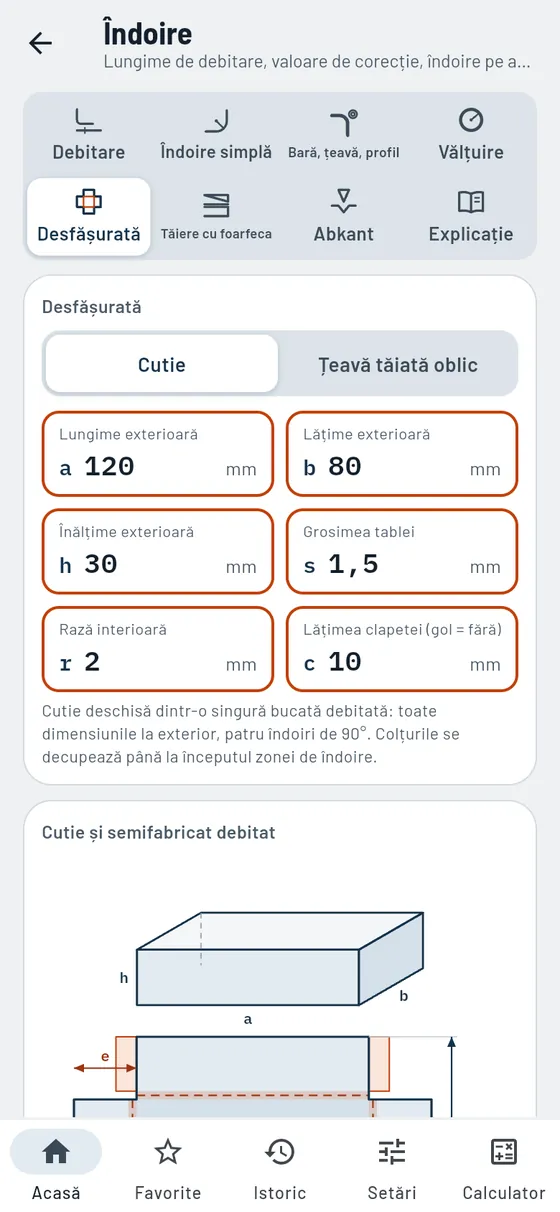Open the Favorite star tab
This screenshot has height=1212, width=560.
[168, 1168]
